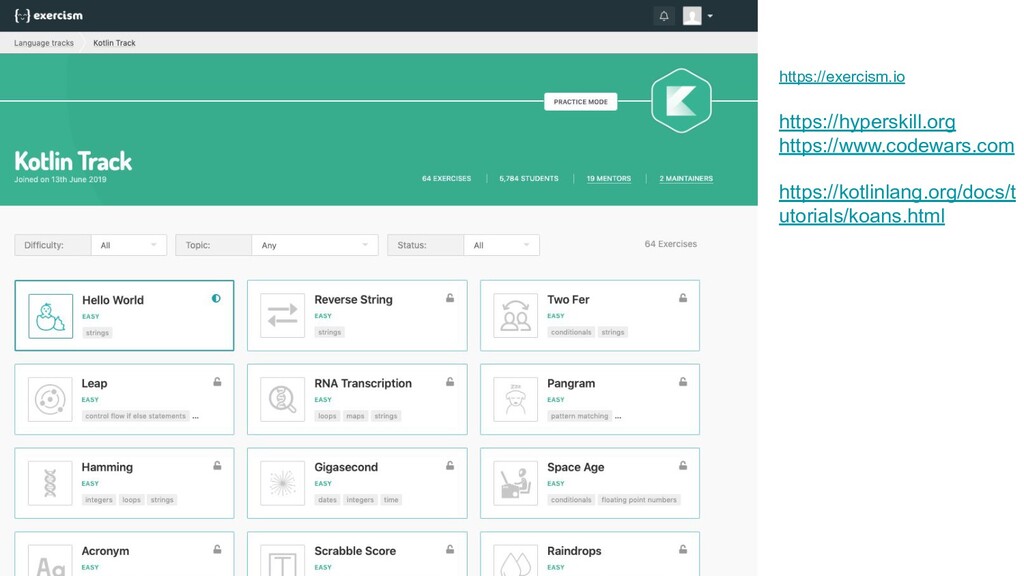
Task: Open the Hello World exercise title
Action: tap(113, 300)
